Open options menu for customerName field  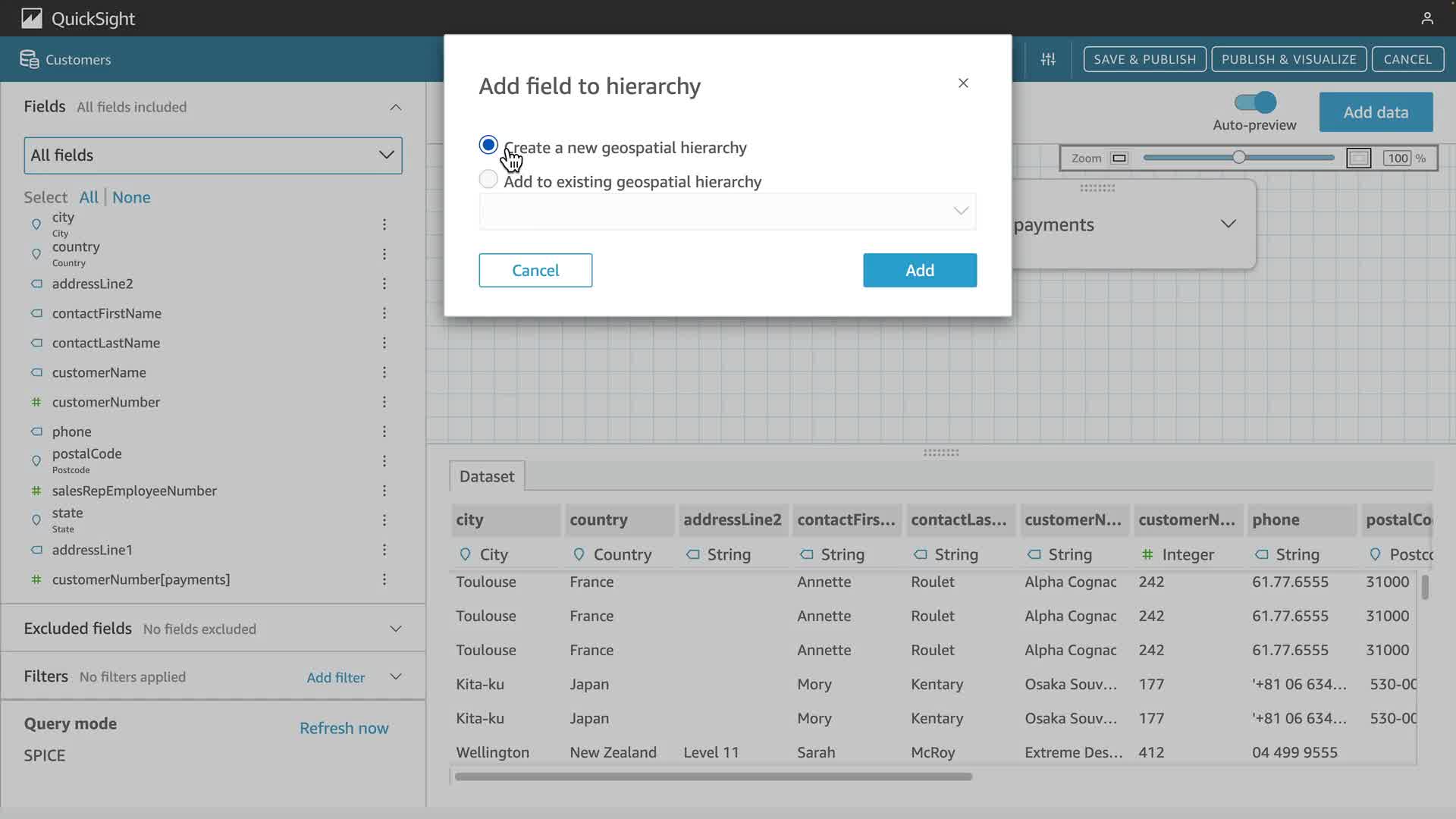pyautogui.click(x=384, y=372)
